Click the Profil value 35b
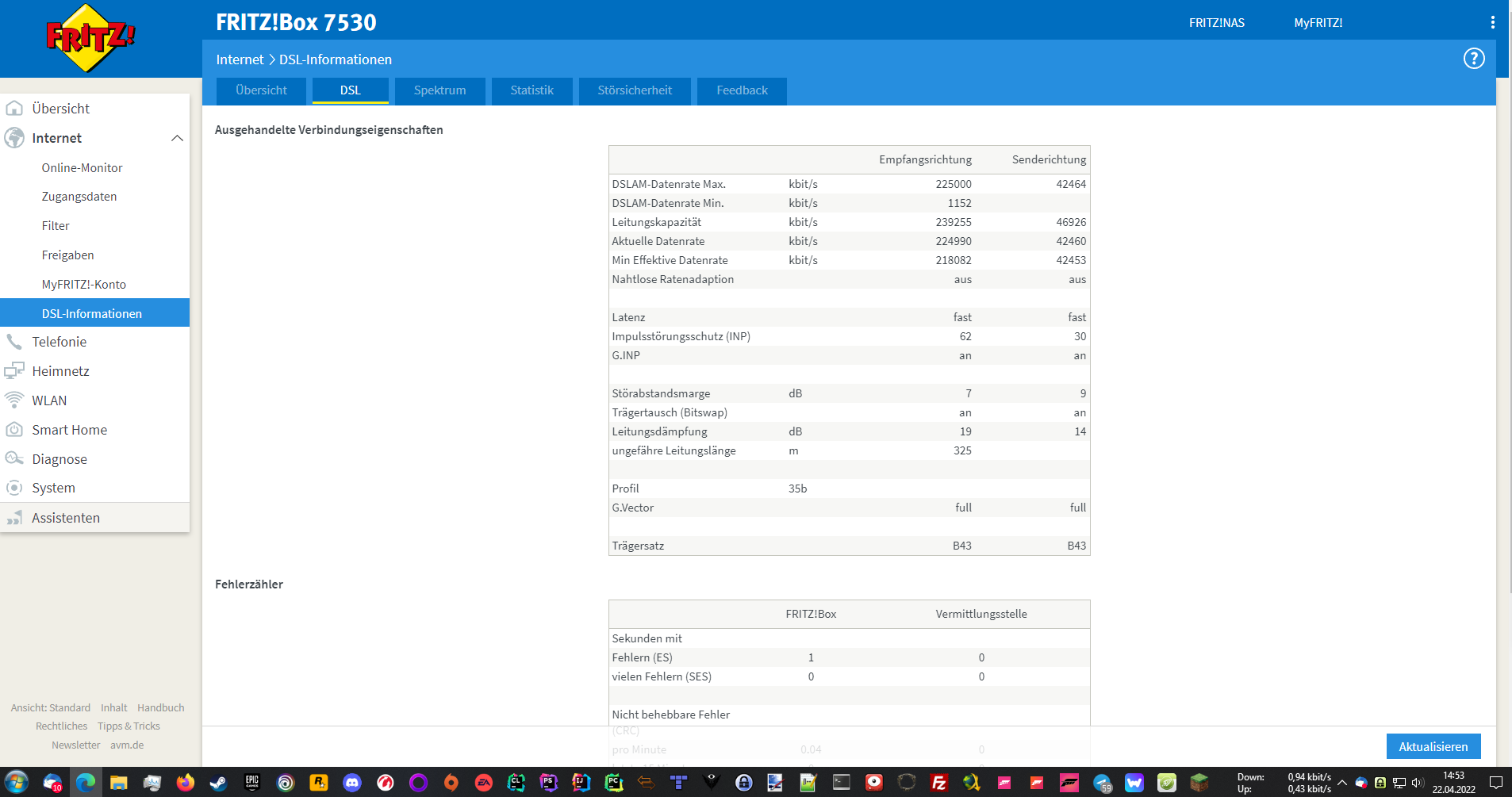Screen dimensions: 1512x797 [798, 489]
